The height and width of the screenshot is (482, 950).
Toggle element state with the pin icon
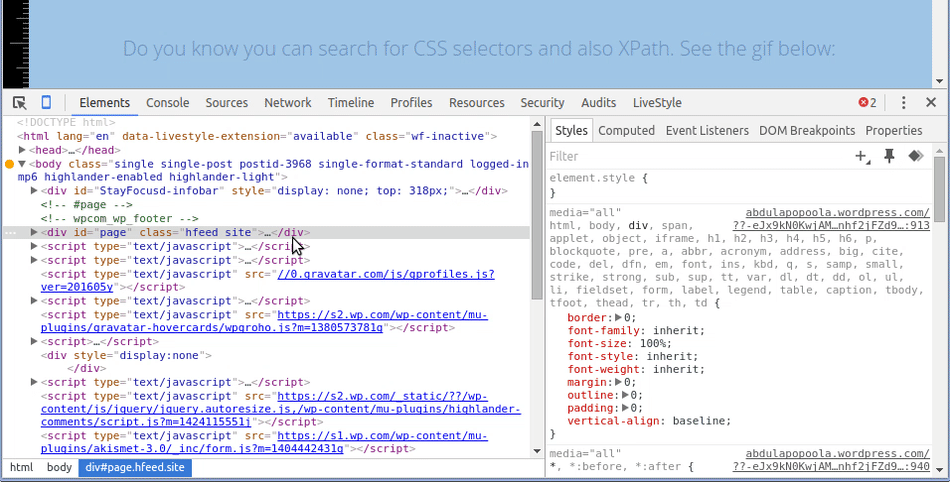click(x=889, y=156)
